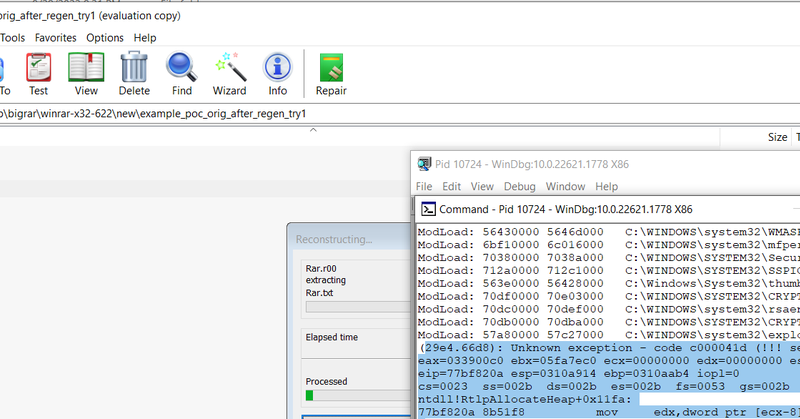Image resolution: width=800 pixels, height=419 pixels.
Task: Open the WinDbg File menu
Action: point(424,186)
